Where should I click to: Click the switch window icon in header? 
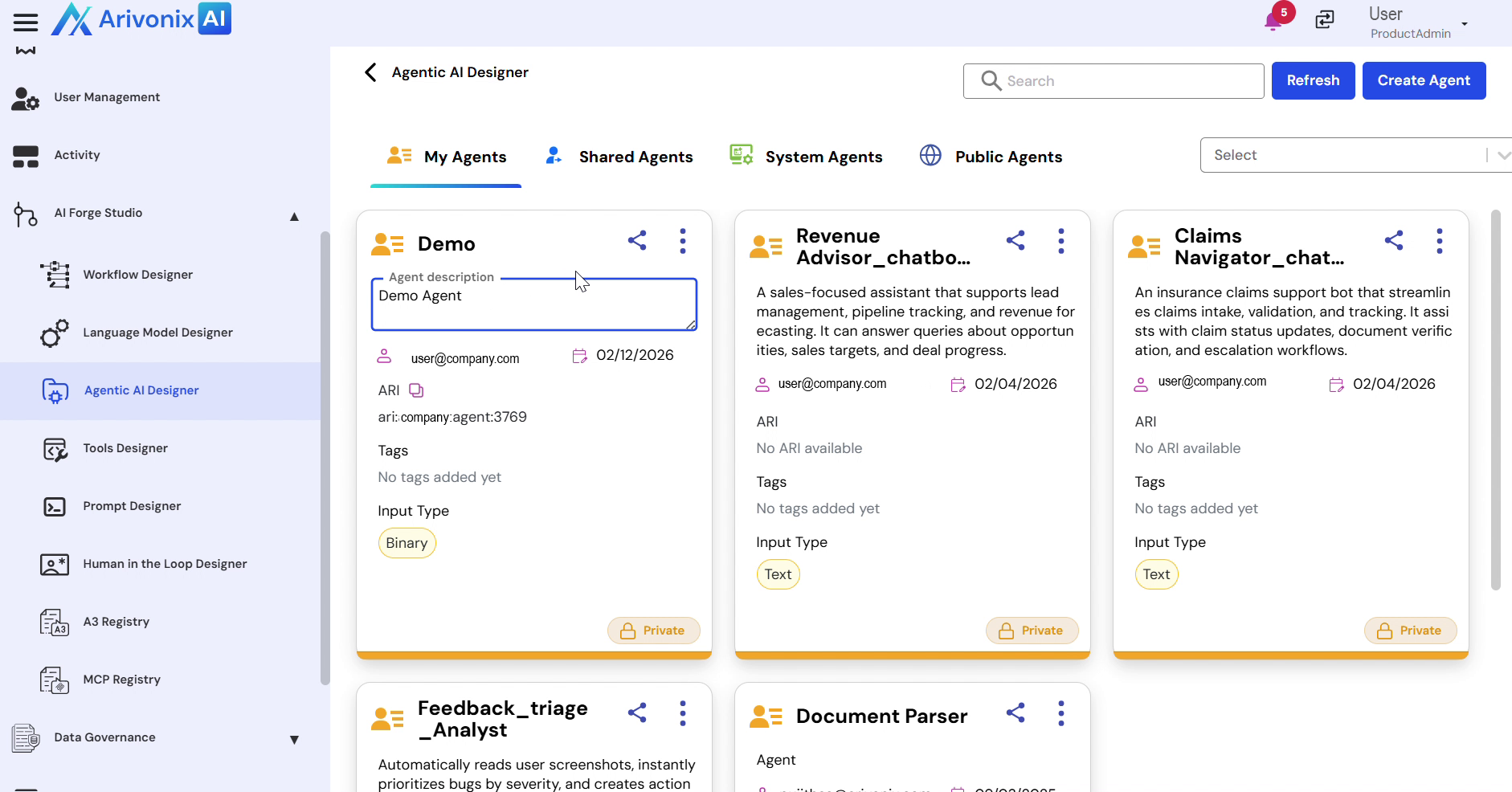pos(1325,20)
